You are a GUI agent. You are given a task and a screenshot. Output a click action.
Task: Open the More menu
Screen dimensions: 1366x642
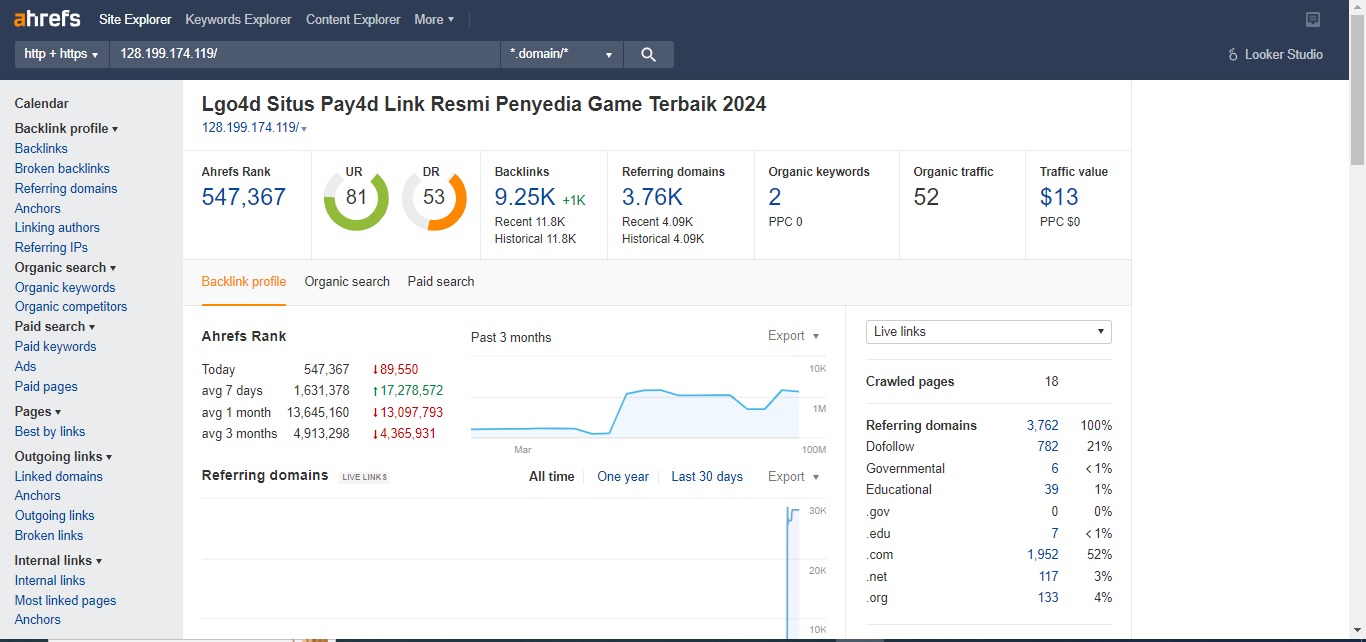click(434, 20)
